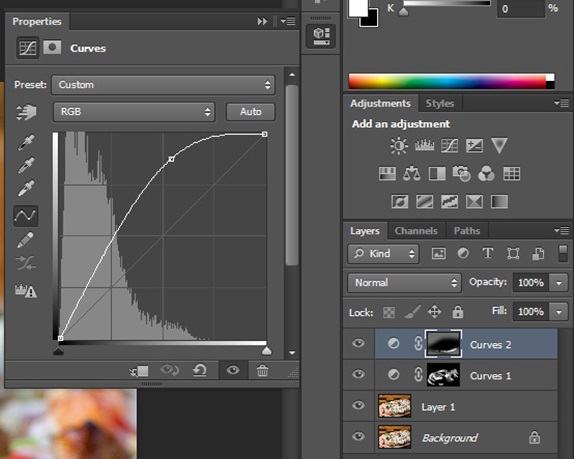
Task: Add a Color Balance adjustment
Action: click(412, 173)
